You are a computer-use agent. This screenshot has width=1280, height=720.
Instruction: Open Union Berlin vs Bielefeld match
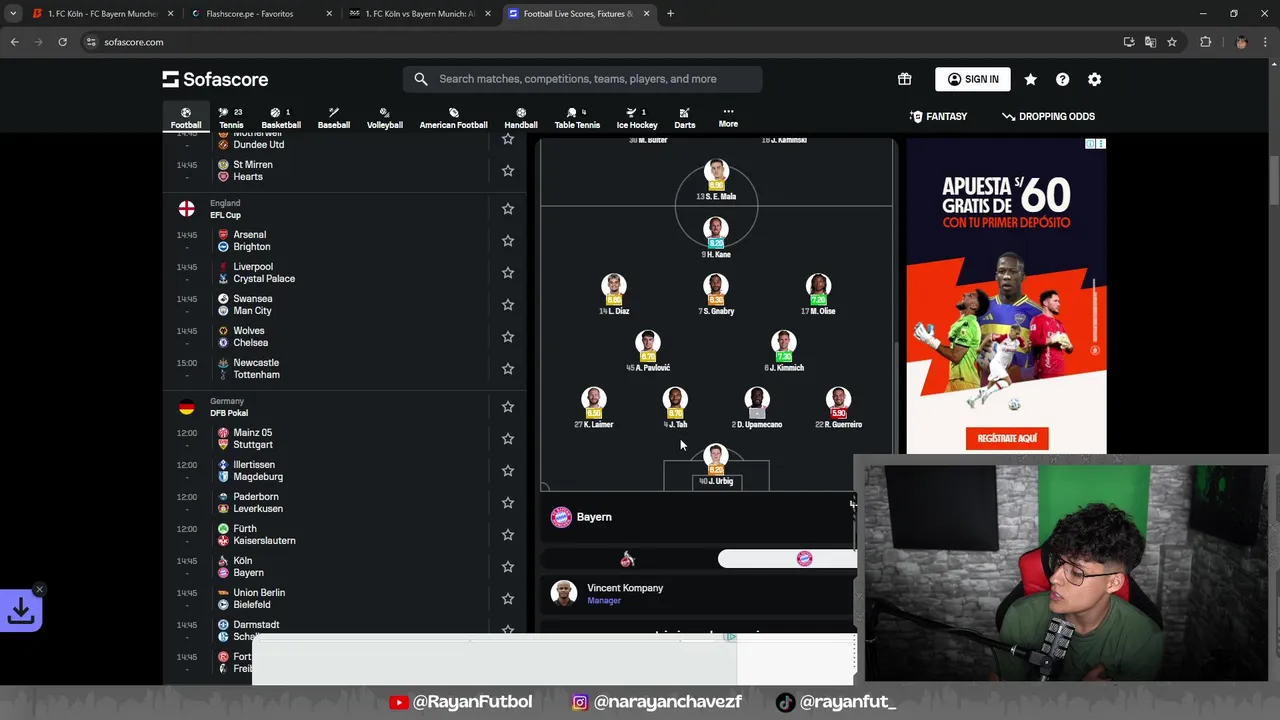tap(345, 599)
